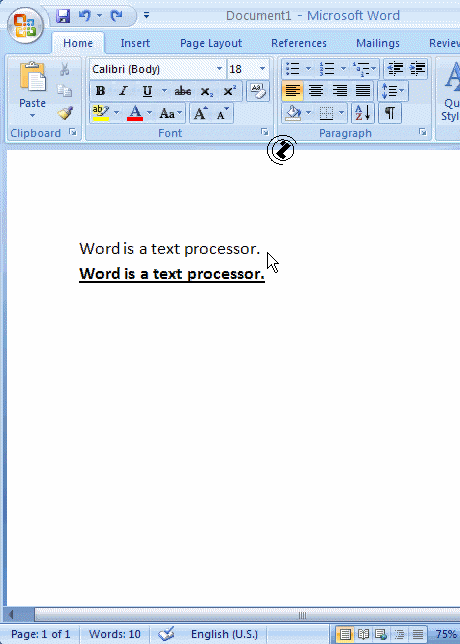Click English (U.S.) language indicator
The height and width of the screenshot is (644, 460).
coord(224,635)
